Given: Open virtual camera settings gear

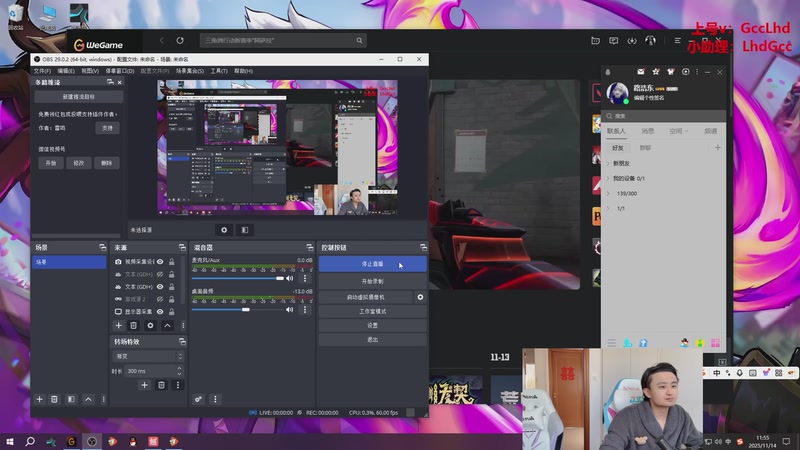Looking at the screenshot, I should pos(420,297).
